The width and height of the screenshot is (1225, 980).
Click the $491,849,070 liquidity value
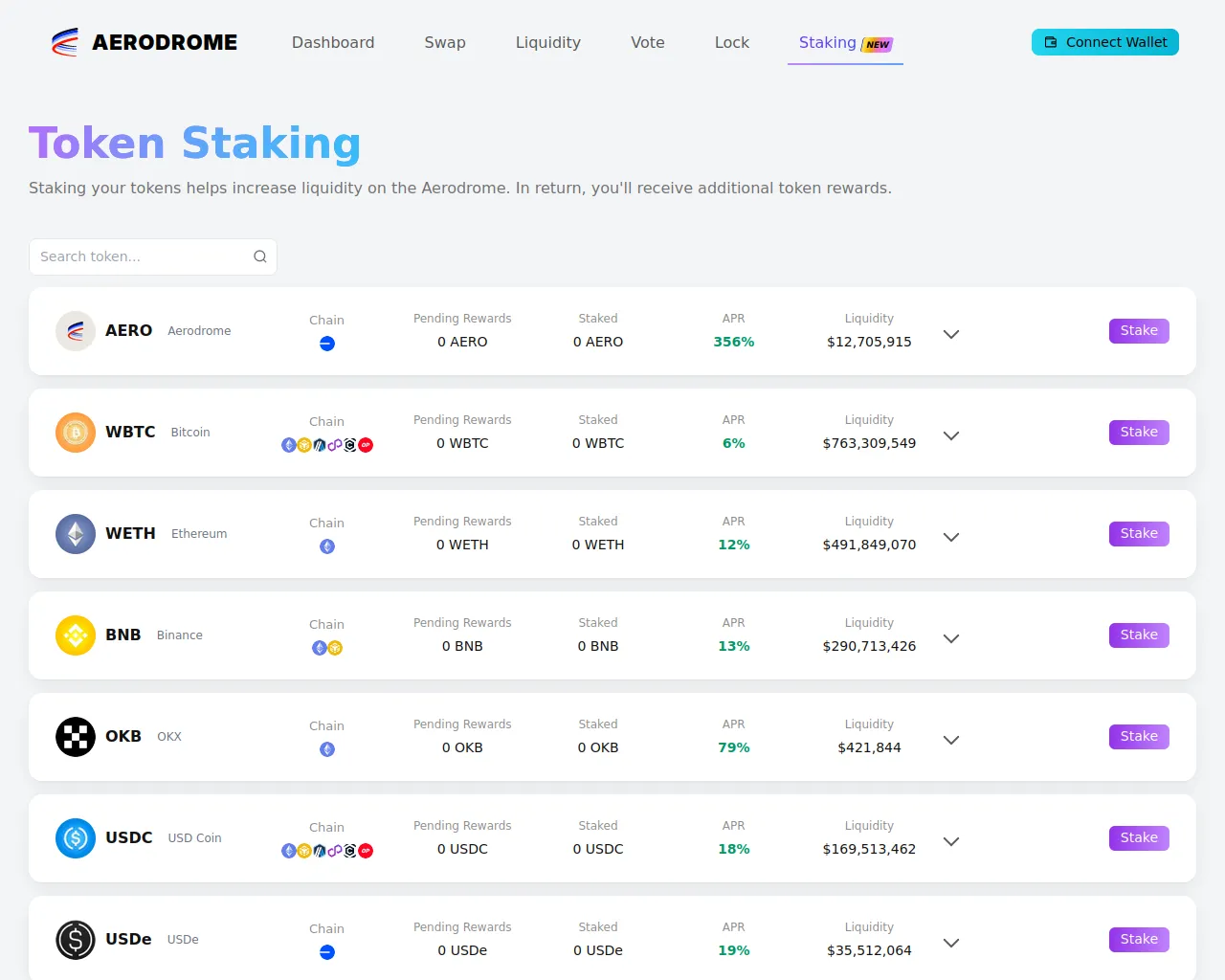(x=869, y=545)
